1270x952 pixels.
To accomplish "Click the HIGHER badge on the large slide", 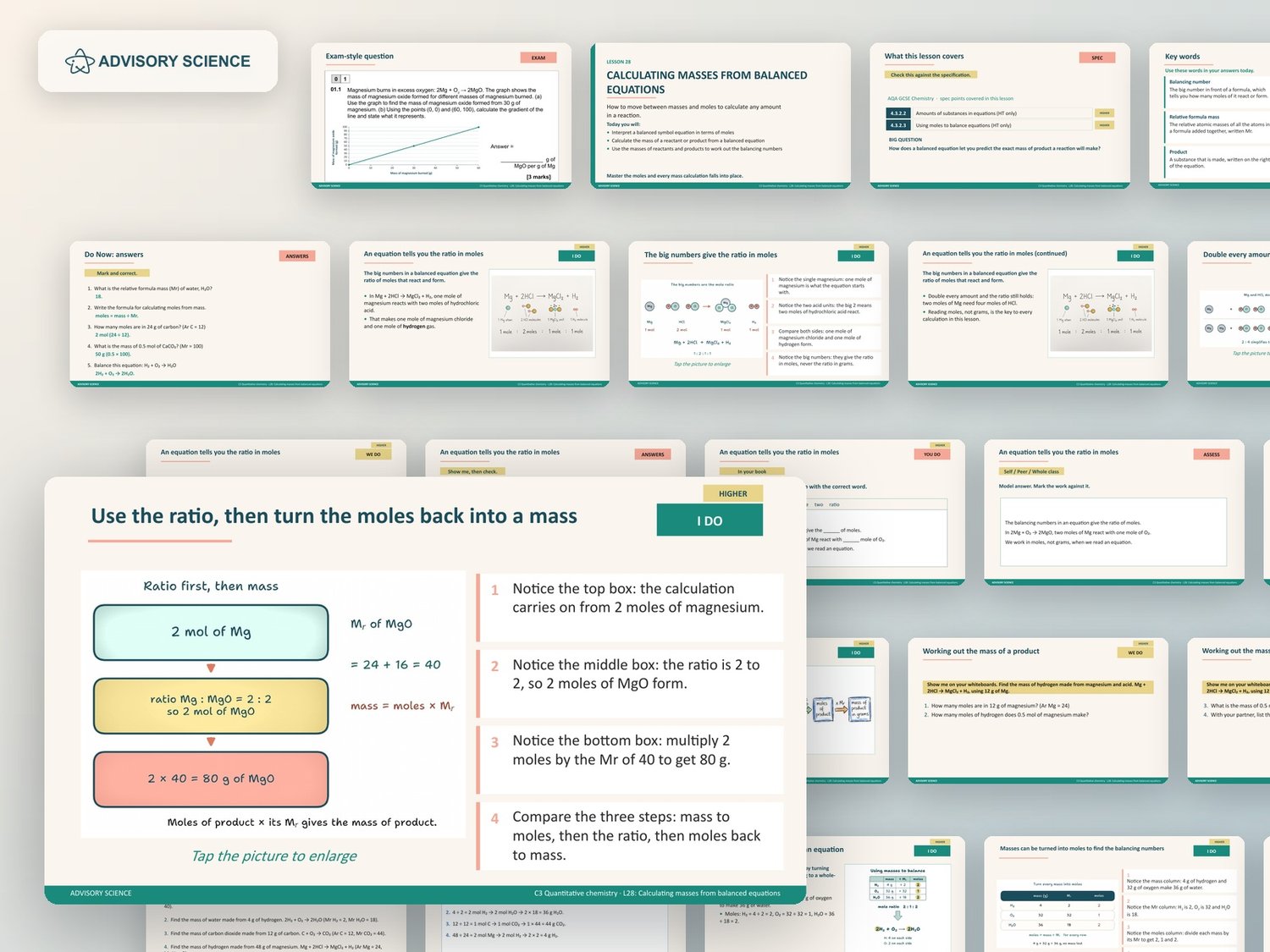I will coord(733,493).
